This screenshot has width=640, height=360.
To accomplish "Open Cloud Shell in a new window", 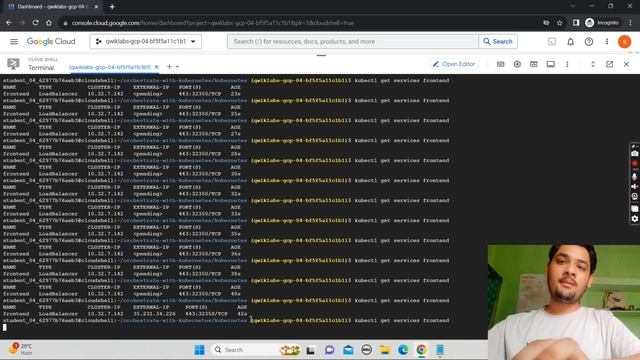I will [609, 64].
